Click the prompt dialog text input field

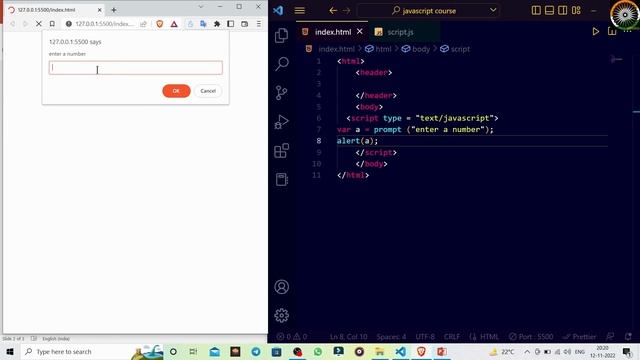point(136,68)
